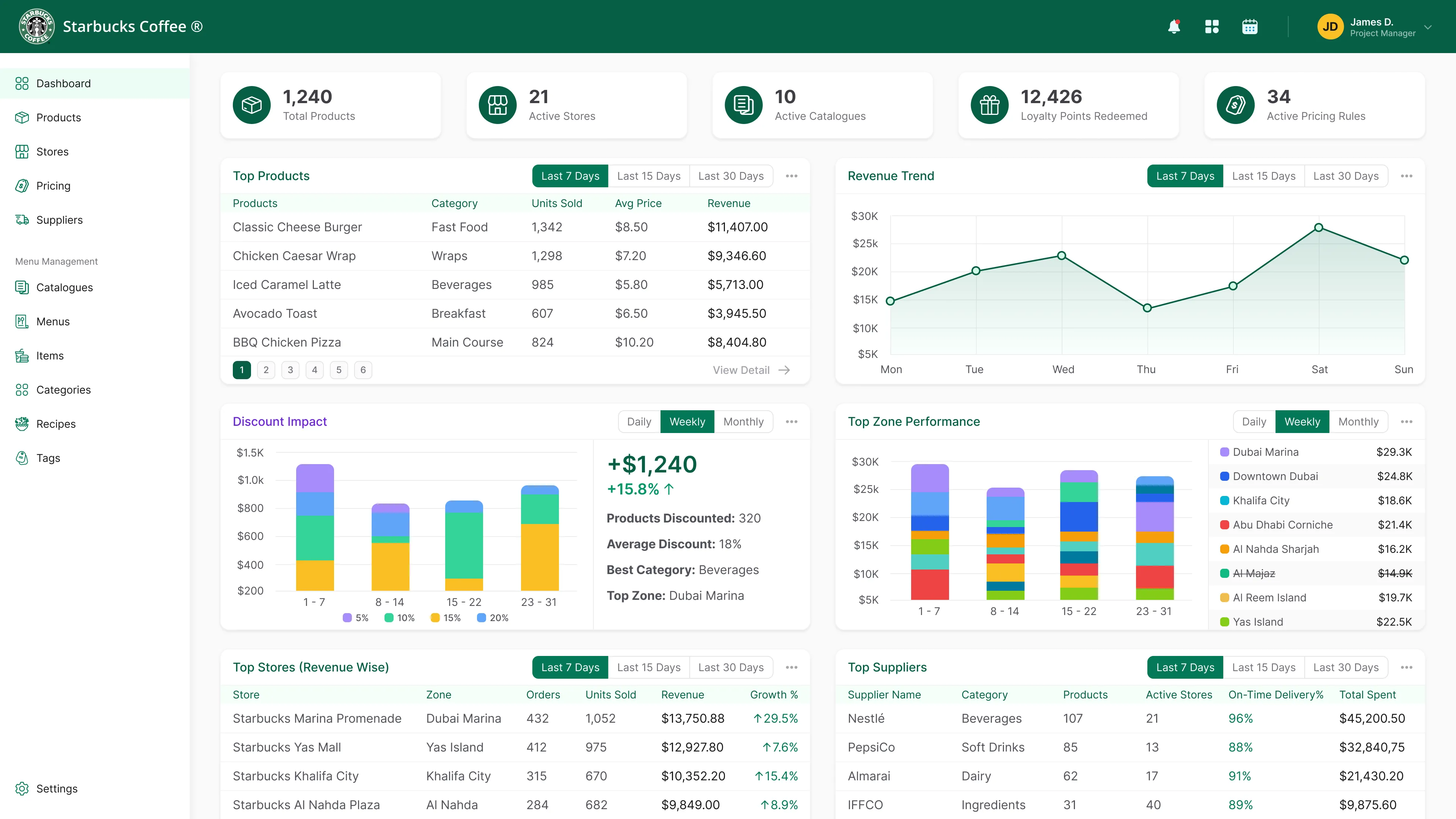This screenshot has height=819, width=1456.
Task: Click the Suppliers truck icon
Action: pyautogui.click(x=22, y=220)
